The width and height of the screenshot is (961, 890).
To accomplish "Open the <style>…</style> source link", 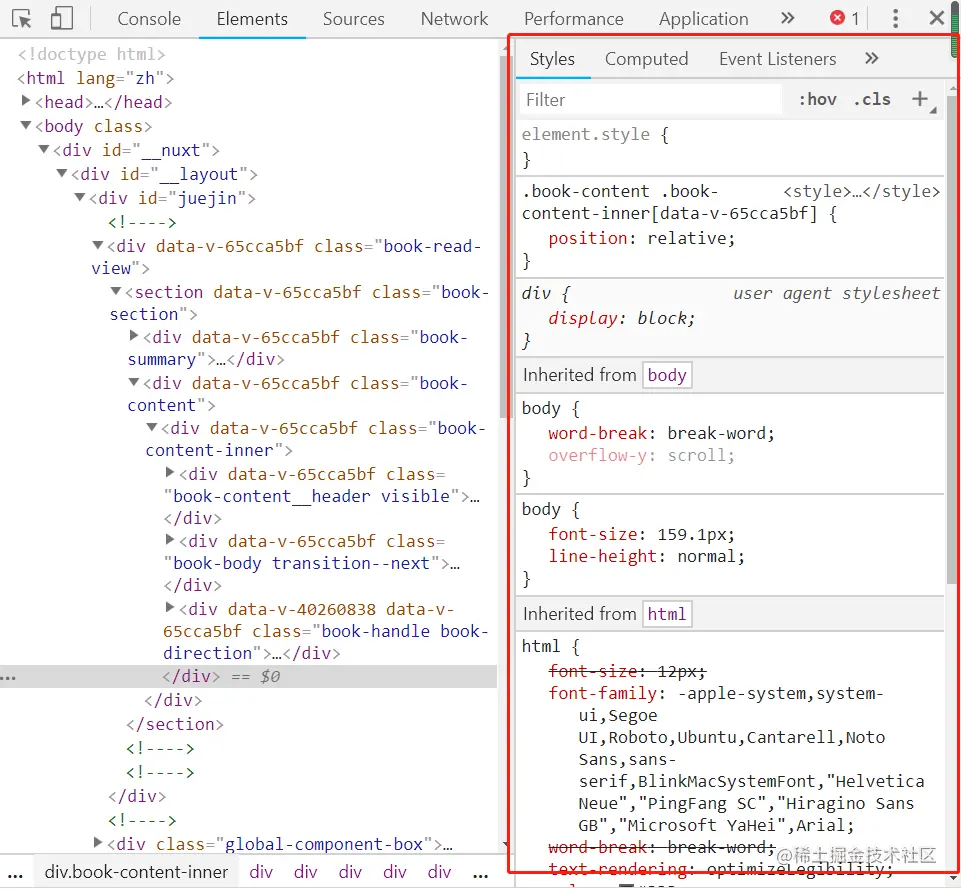I will point(861,191).
